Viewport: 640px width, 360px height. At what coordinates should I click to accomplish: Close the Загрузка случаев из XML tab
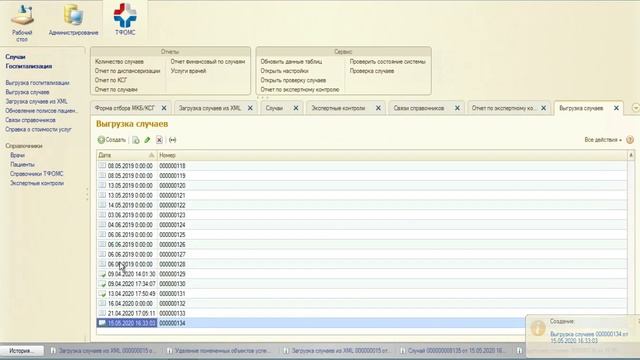coord(250,108)
